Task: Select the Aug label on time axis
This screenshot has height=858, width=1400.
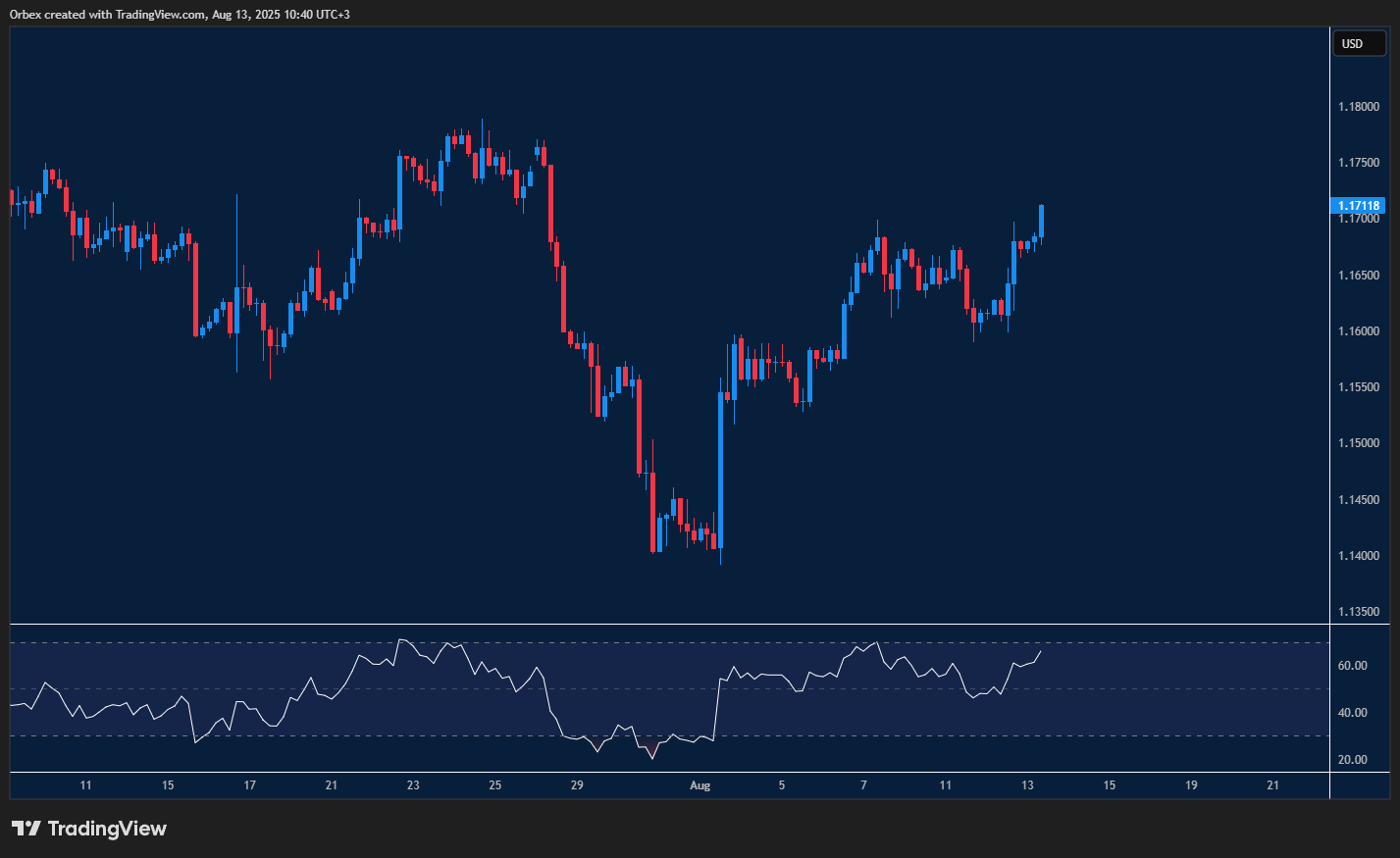Action: pos(701,785)
